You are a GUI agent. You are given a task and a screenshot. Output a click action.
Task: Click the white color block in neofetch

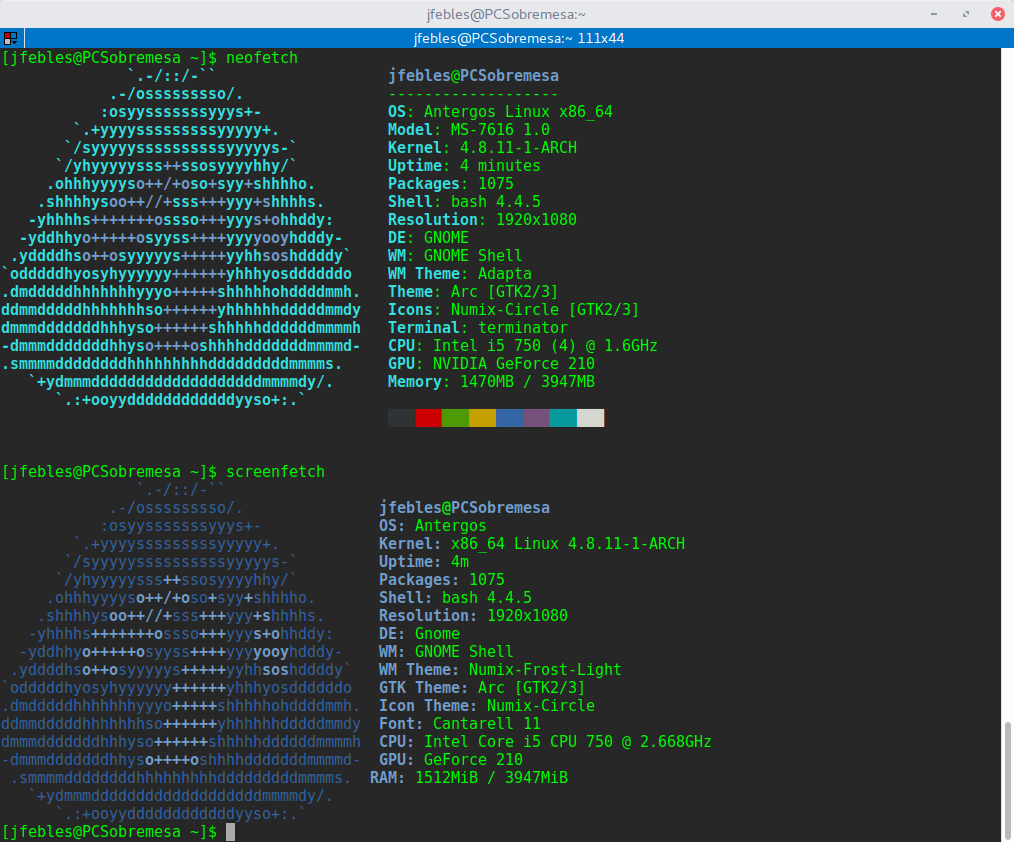pos(590,418)
